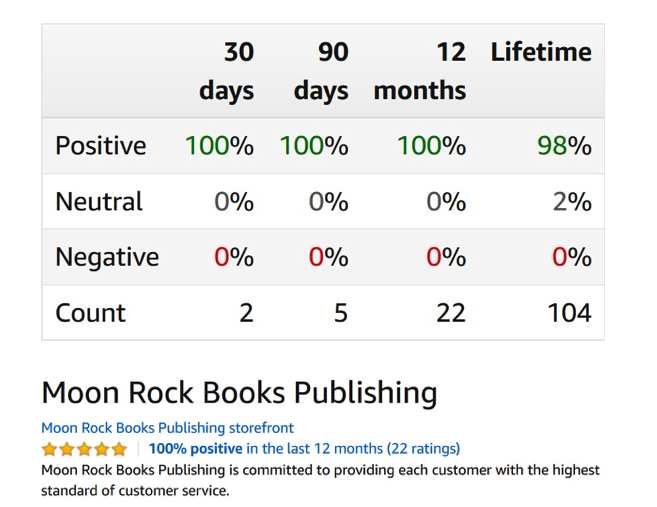Click the 100% positive ratings link
Viewport: 657px width, 507px height.
pos(304,449)
